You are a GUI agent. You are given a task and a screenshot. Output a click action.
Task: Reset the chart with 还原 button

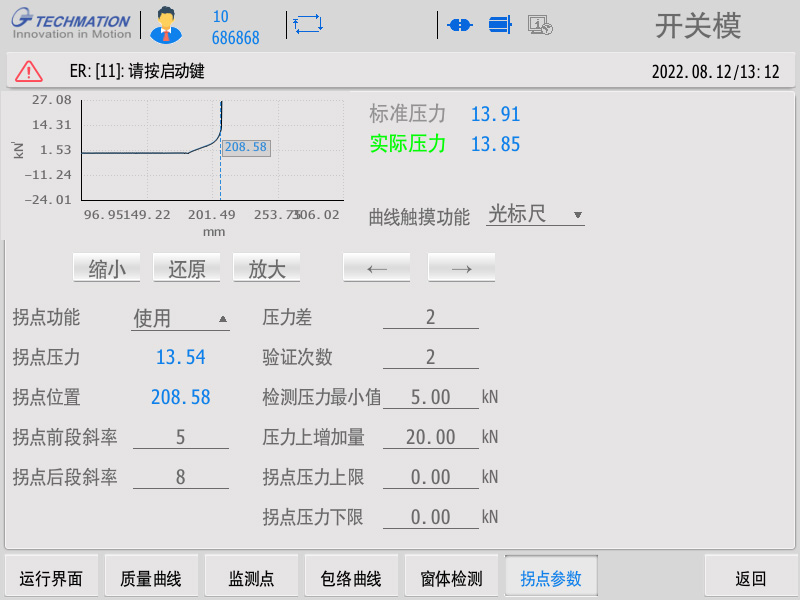tap(186, 268)
